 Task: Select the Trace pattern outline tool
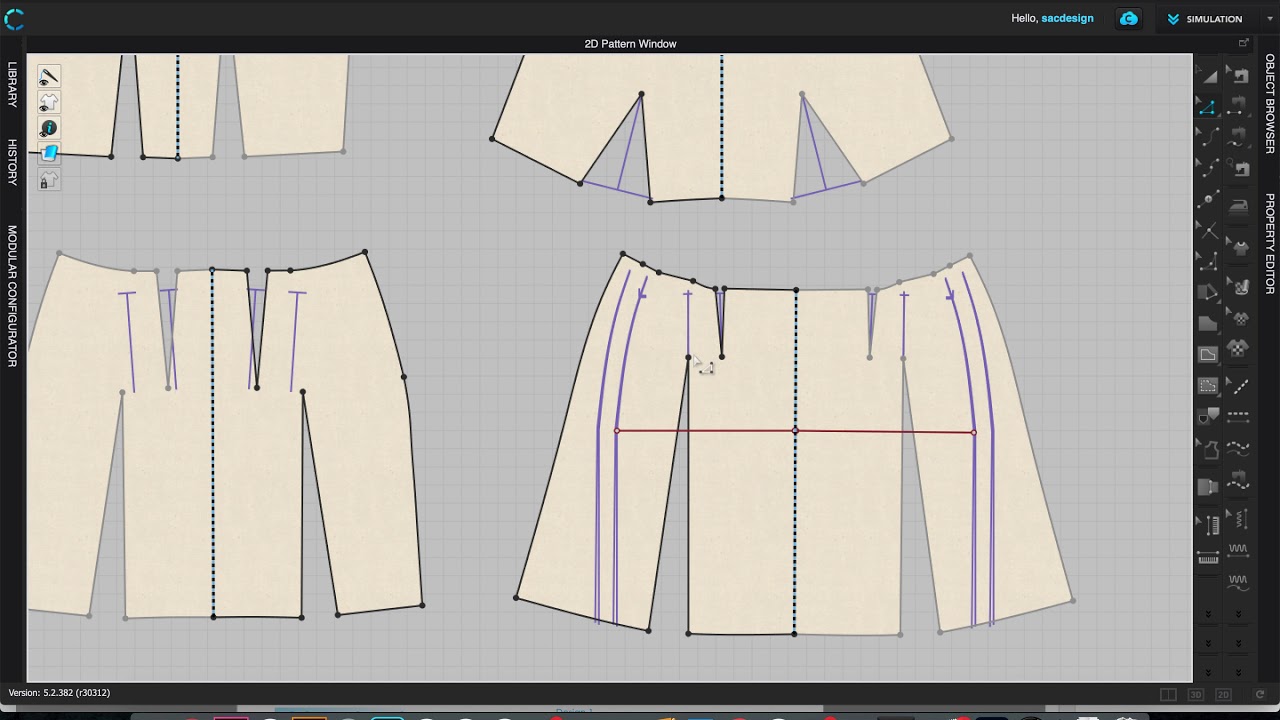click(x=1208, y=448)
